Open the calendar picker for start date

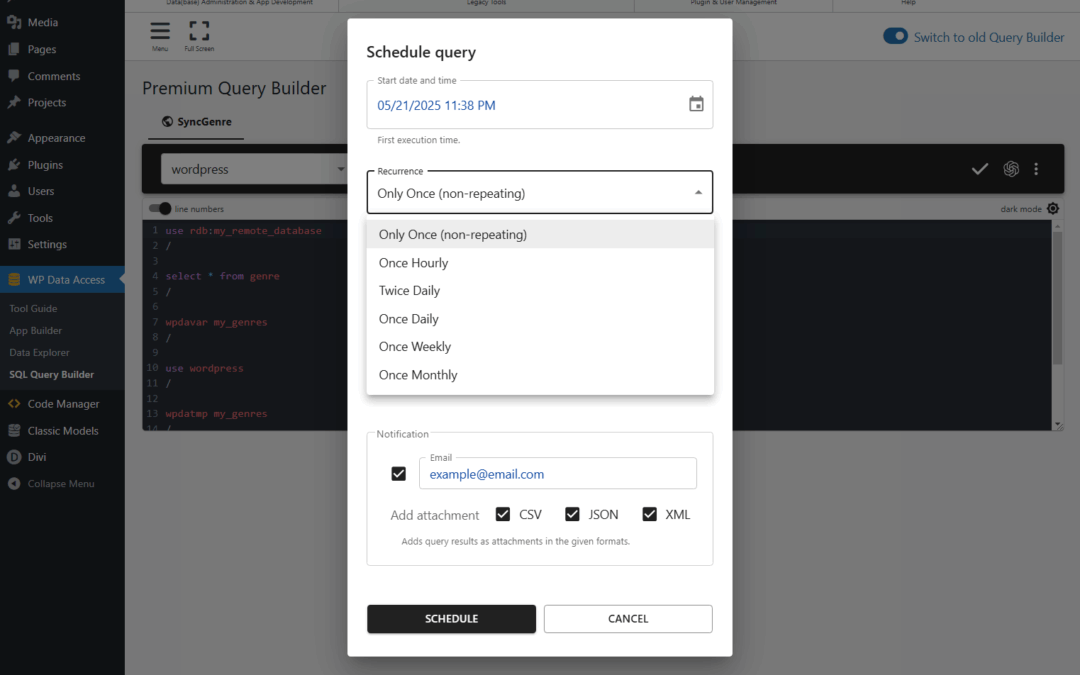coord(696,104)
